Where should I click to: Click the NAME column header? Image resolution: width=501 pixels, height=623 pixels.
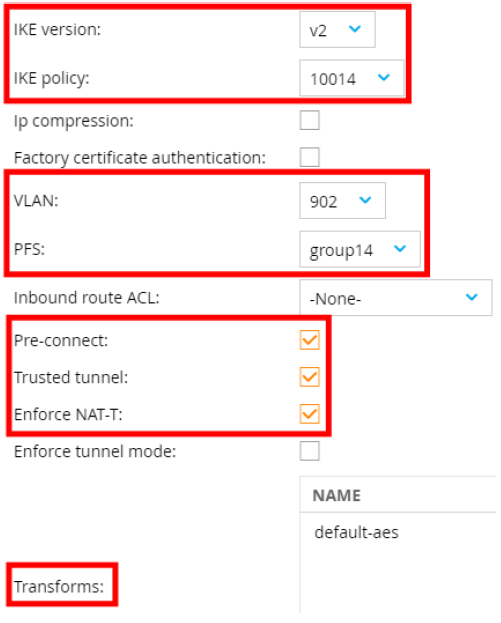pos(337,495)
